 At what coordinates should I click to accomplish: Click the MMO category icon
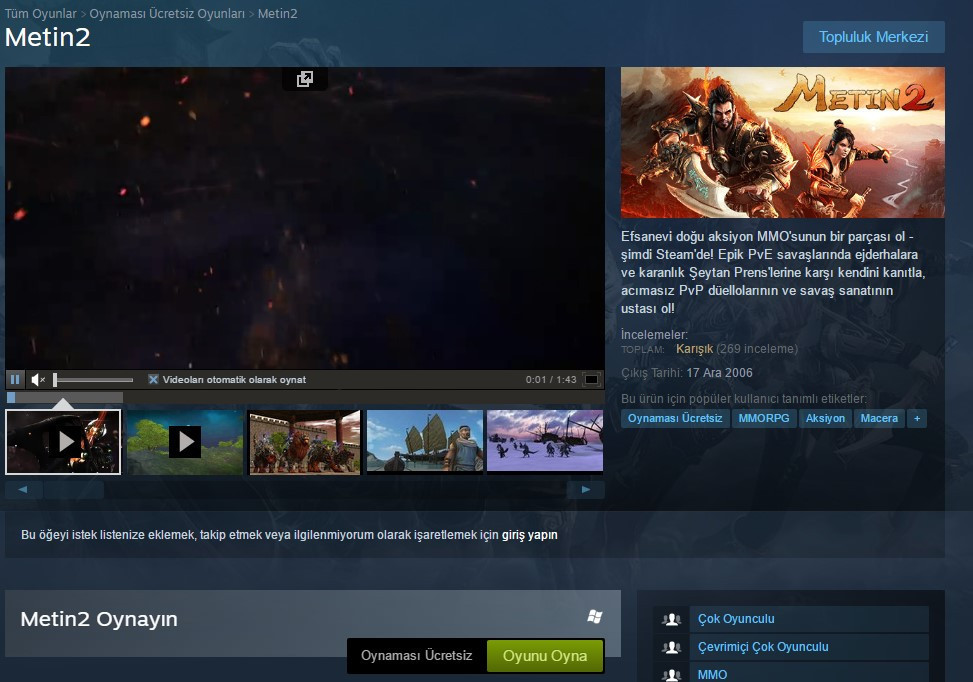coord(671,674)
